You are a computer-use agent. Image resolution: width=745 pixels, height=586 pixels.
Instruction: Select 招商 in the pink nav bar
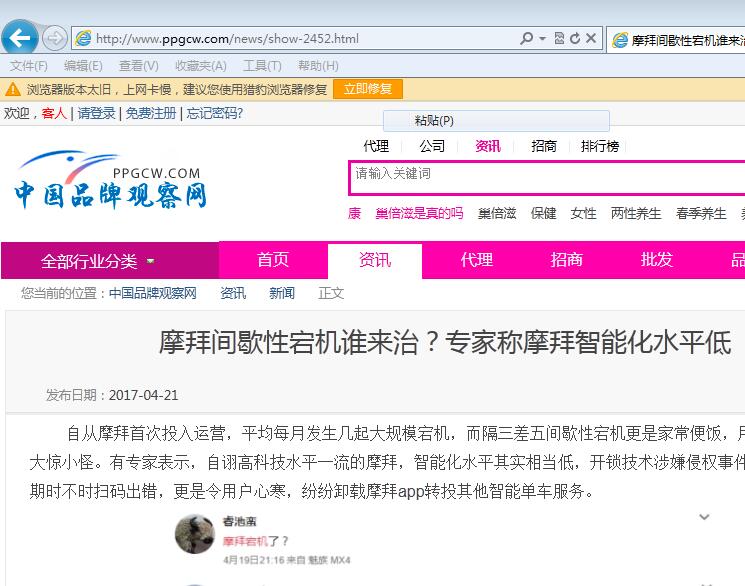566,260
